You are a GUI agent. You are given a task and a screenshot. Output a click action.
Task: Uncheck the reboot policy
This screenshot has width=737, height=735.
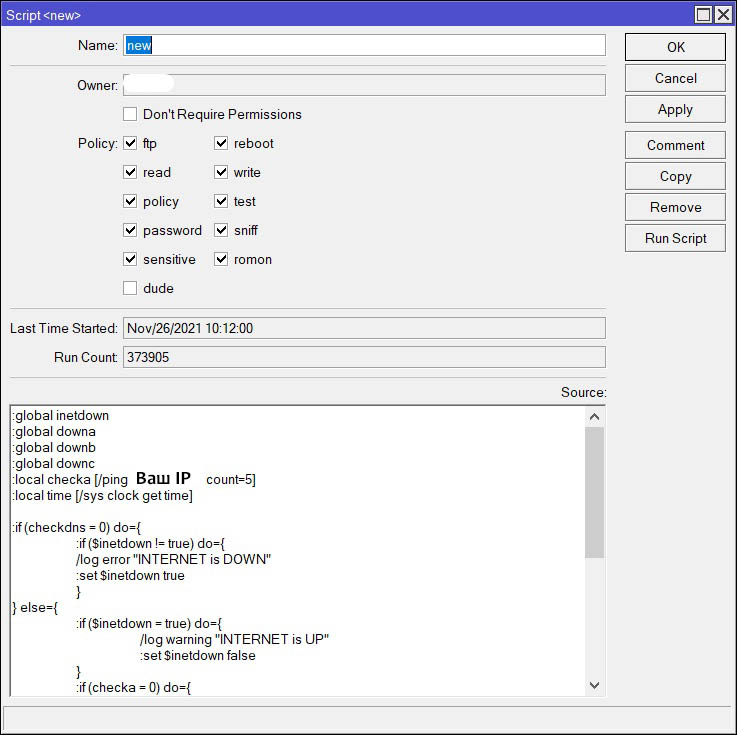221,143
